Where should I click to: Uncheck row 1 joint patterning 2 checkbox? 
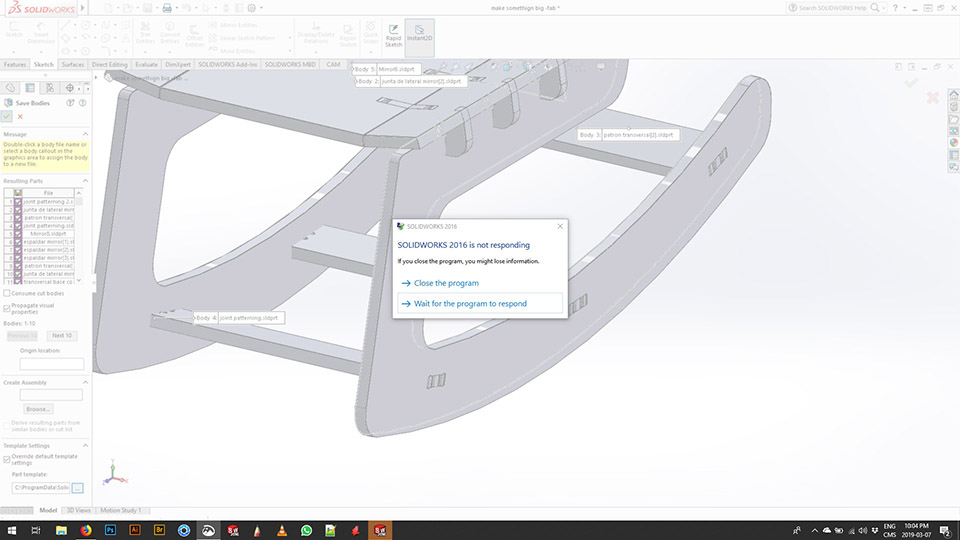pos(18,201)
